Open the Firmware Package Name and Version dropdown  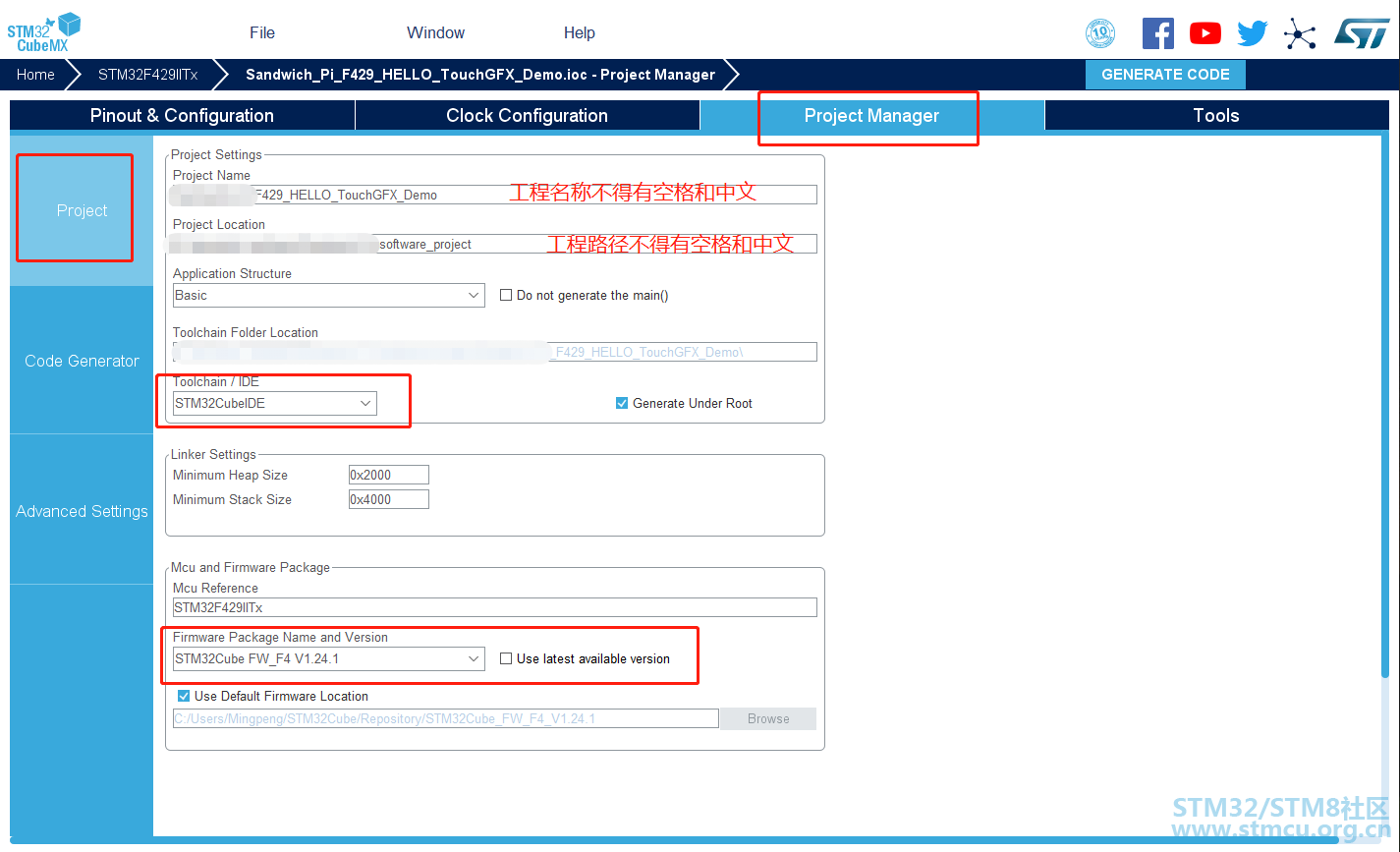coord(328,658)
